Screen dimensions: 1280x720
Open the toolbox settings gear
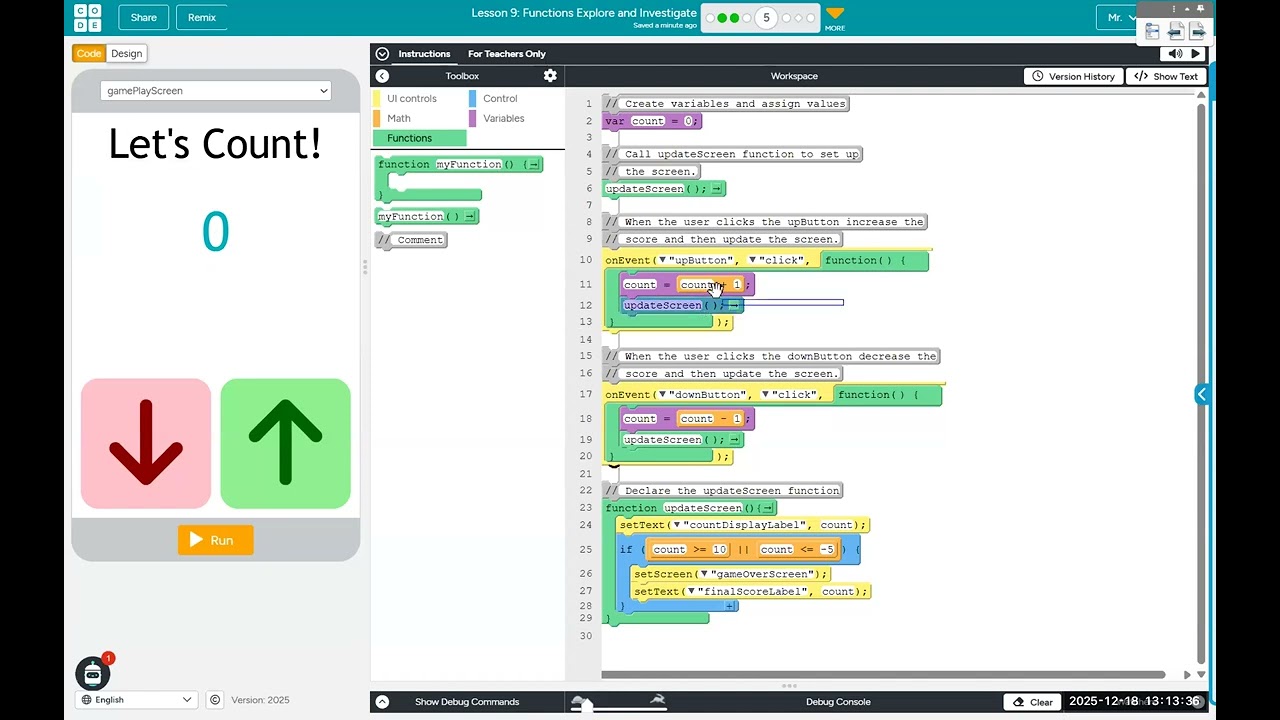click(x=550, y=76)
